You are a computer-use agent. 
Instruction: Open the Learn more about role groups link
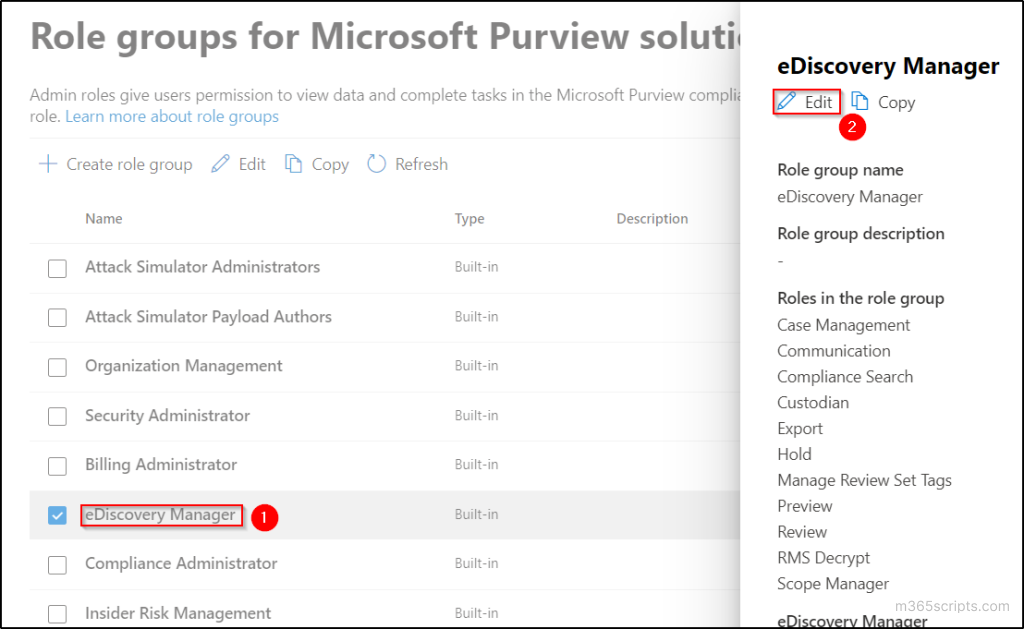[172, 116]
